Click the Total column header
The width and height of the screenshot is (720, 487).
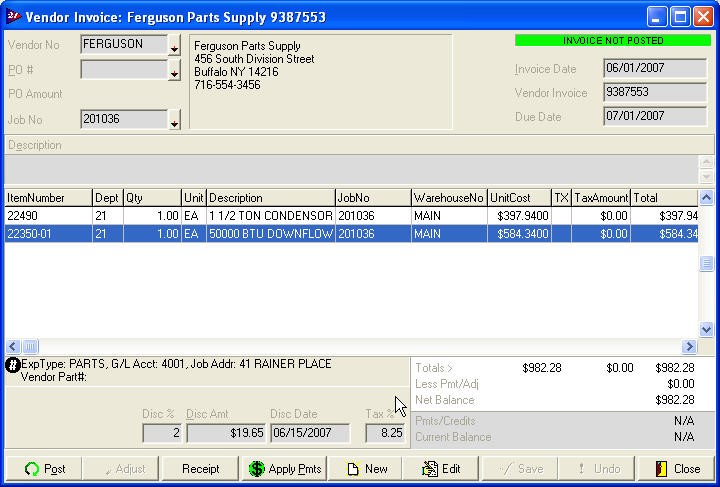664,198
